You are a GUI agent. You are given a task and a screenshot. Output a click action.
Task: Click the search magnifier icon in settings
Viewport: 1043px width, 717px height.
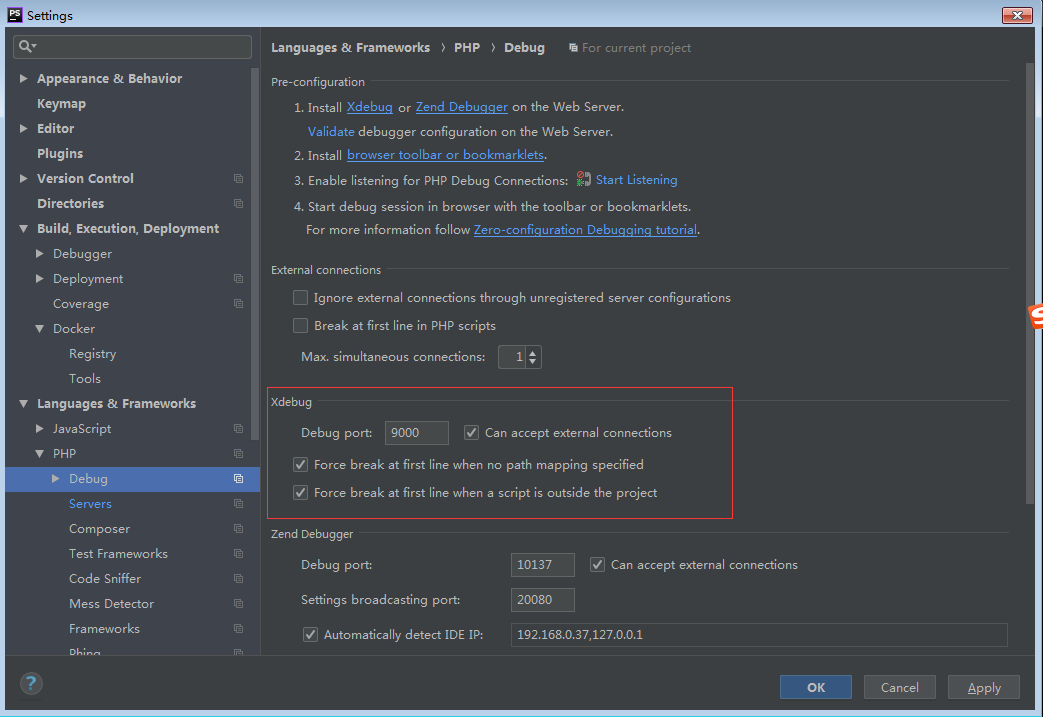tap(25, 47)
